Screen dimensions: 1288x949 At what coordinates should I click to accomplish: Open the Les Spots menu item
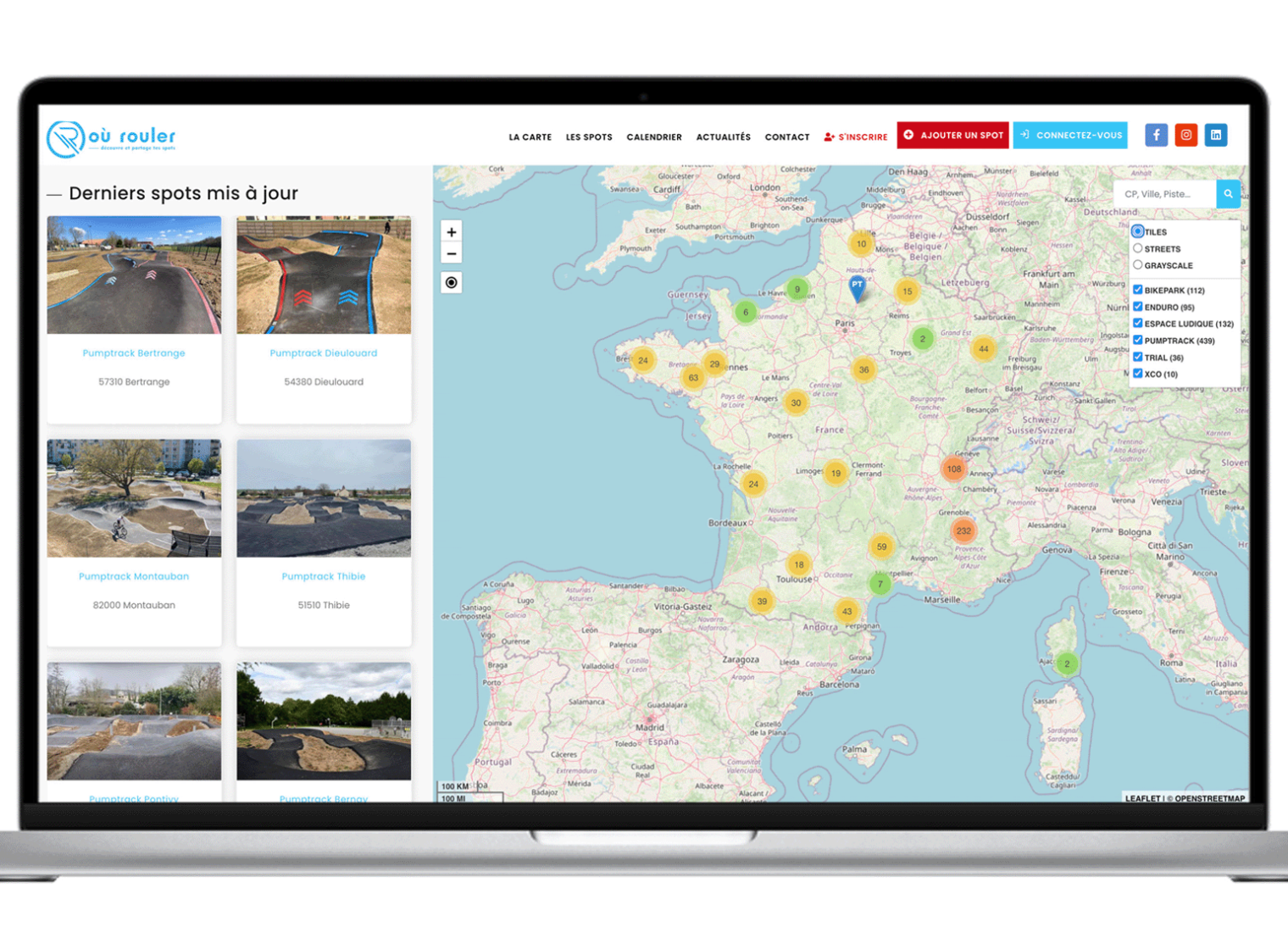(589, 137)
